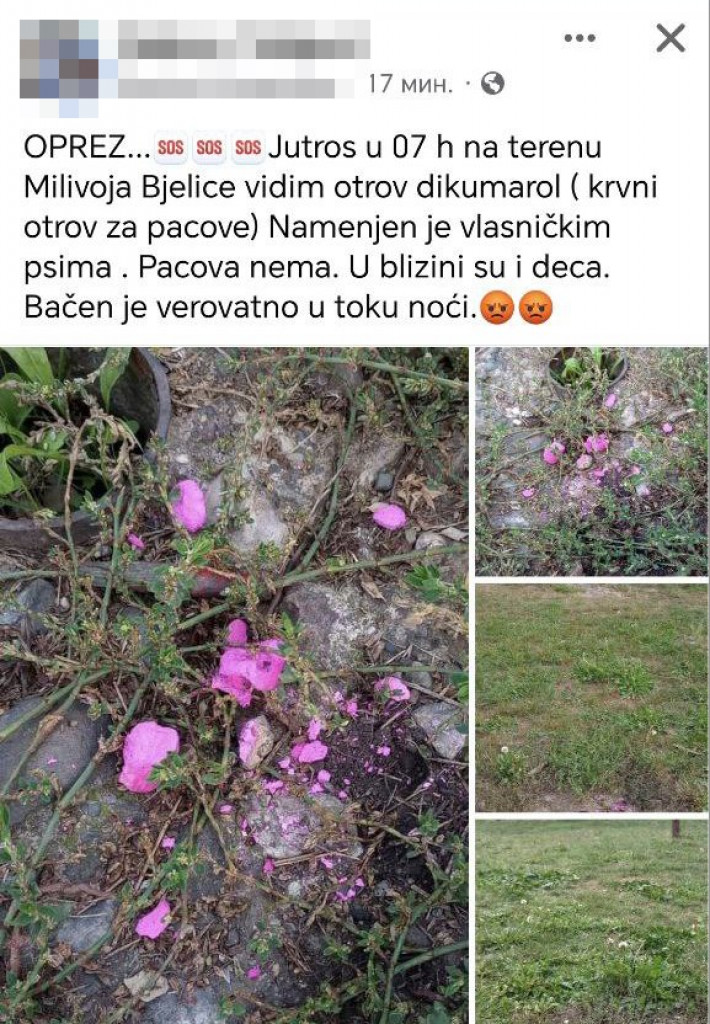Image resolution: width=710 pixels, height=1024 pixels.
Task: Click the blurred poster name at top
Action: click(244, 40)
